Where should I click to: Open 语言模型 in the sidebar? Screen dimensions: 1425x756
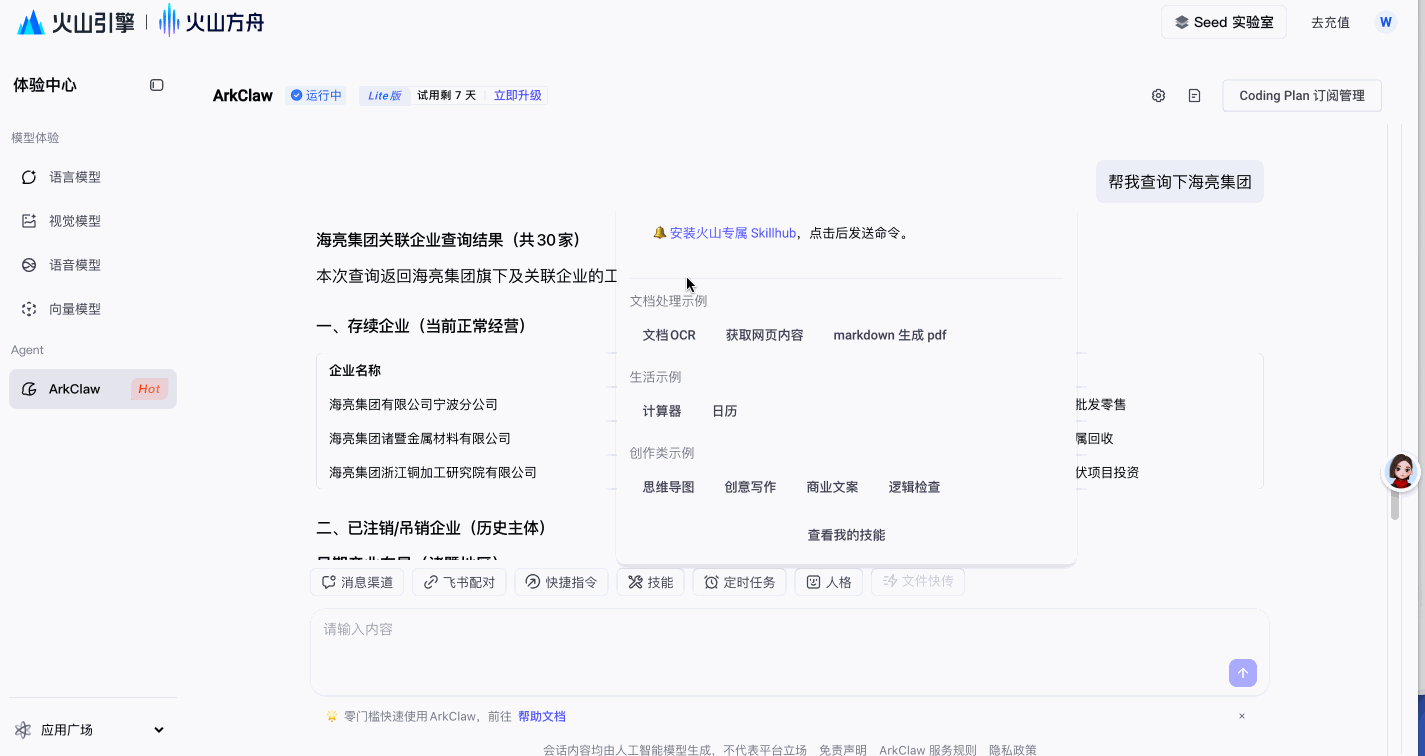[x=93, y=177]
